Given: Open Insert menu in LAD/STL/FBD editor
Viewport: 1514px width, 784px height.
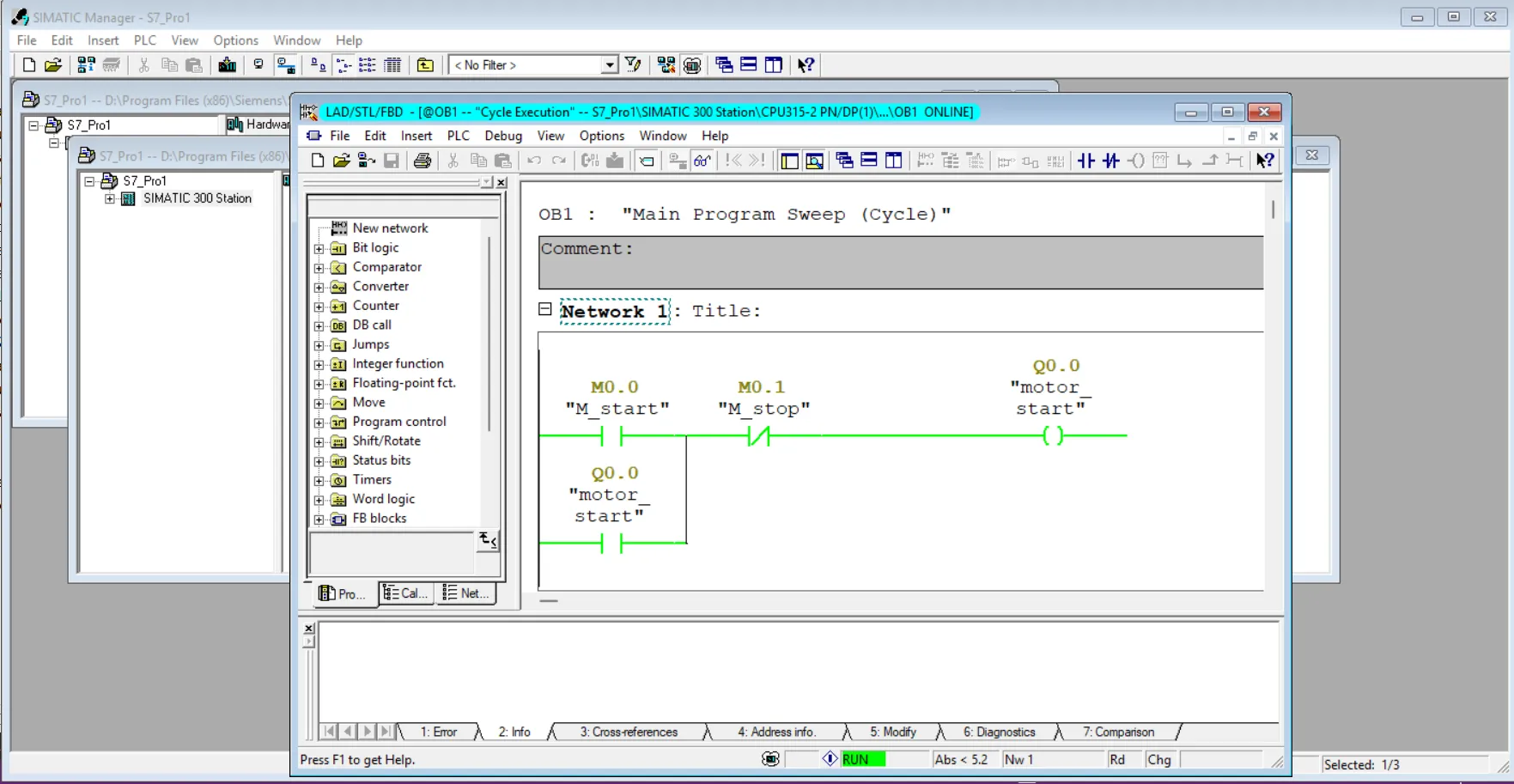Looking at the screenshot, I should [416, 136].
